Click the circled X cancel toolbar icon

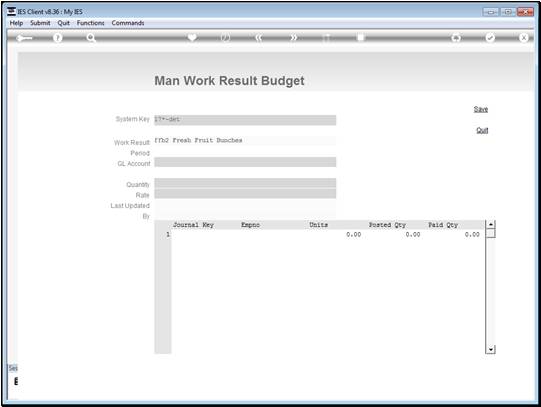pyautogui.click(x=523, y=38)
